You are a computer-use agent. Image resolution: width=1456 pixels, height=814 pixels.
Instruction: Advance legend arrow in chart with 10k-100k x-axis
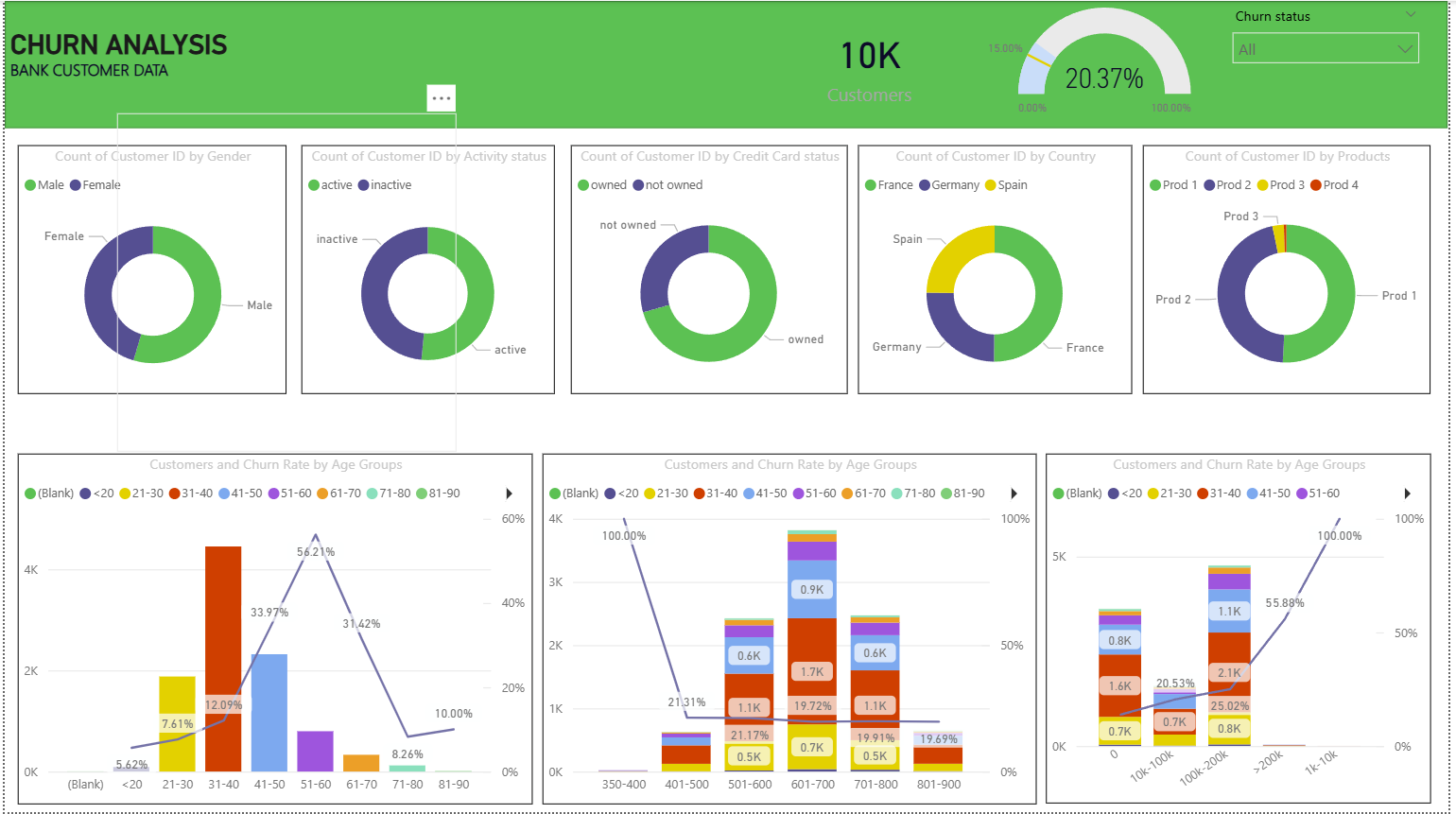(x=1408, y=494)
